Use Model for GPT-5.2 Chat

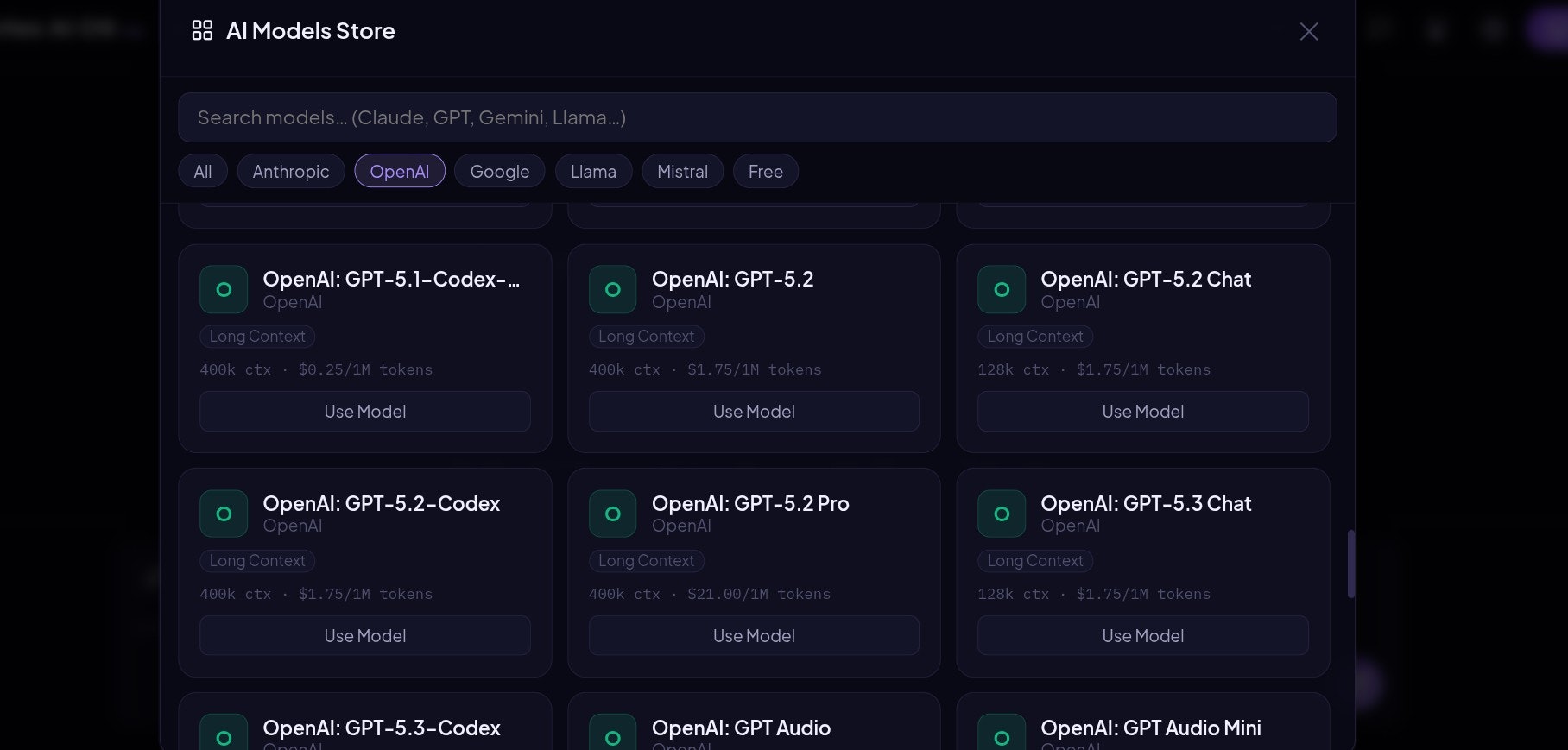(x=1143, y=412)
